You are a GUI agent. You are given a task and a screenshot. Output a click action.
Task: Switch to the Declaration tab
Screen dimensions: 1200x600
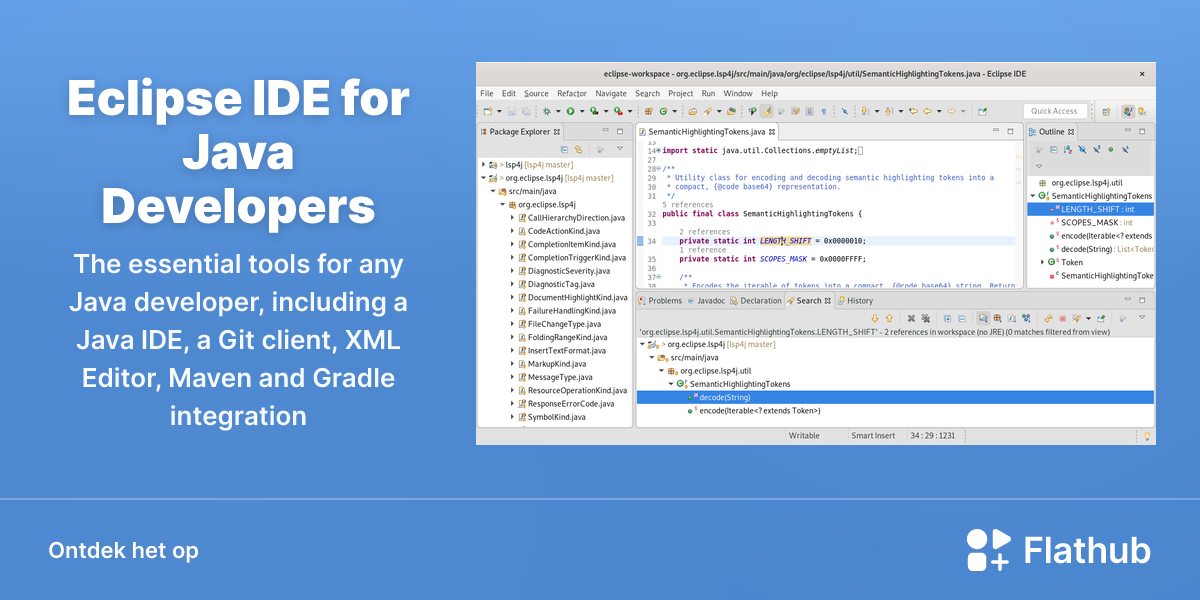coord(756,300)
